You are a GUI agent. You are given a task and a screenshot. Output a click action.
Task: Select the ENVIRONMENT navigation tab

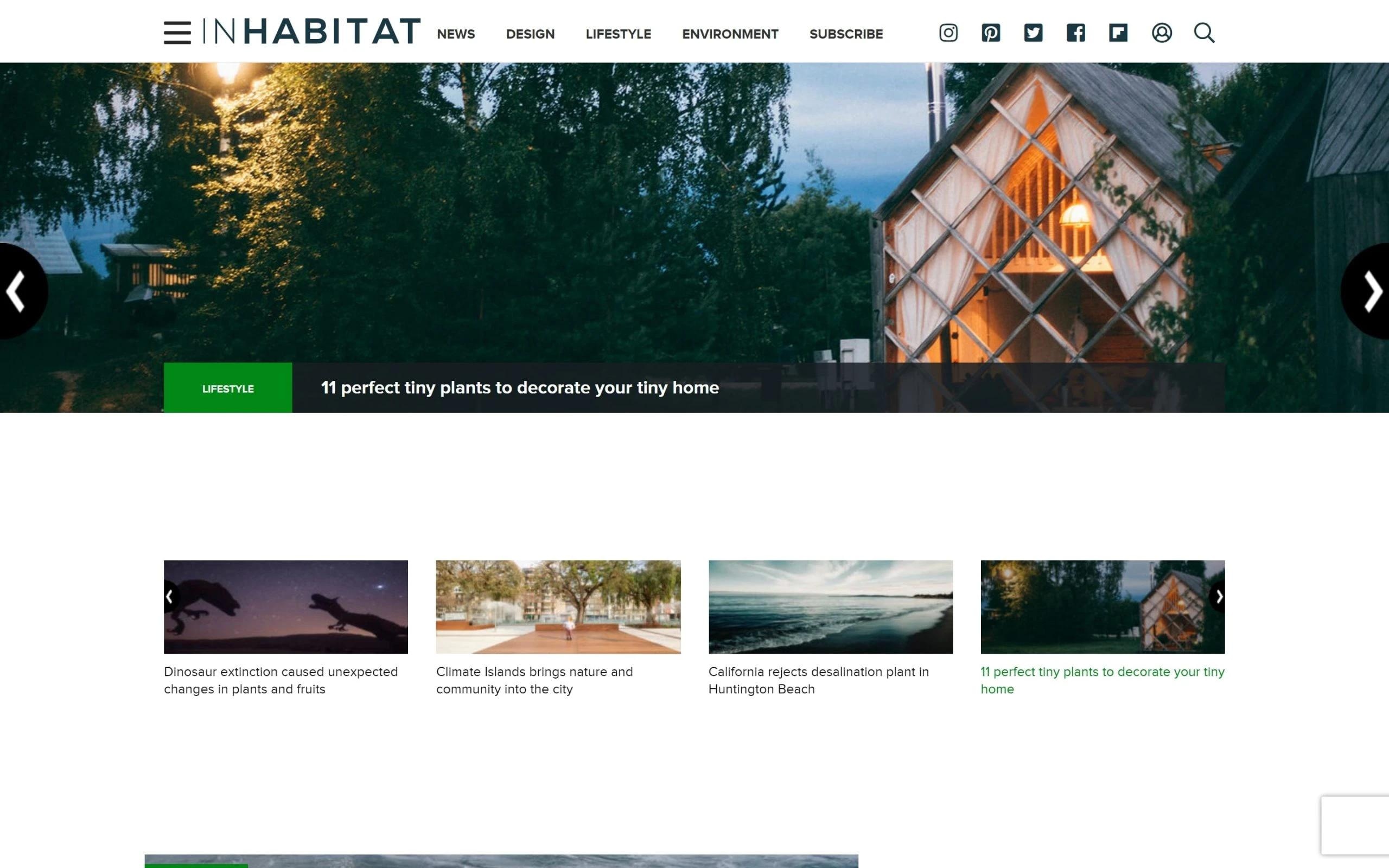point(730,34)
